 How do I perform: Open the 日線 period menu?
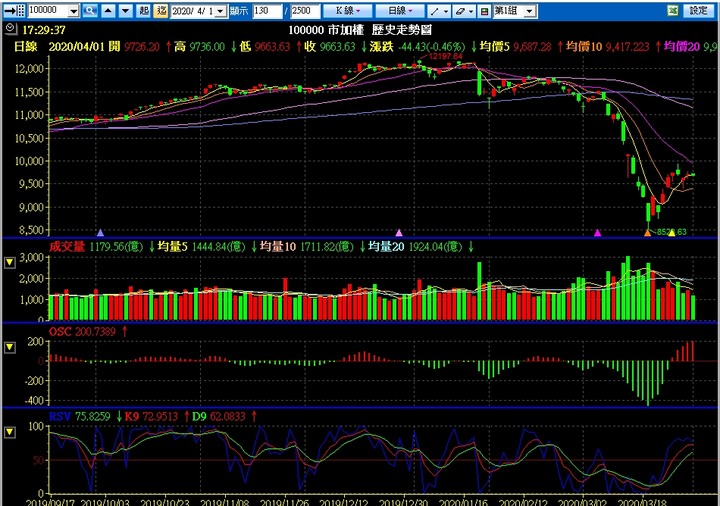[400, 11]
